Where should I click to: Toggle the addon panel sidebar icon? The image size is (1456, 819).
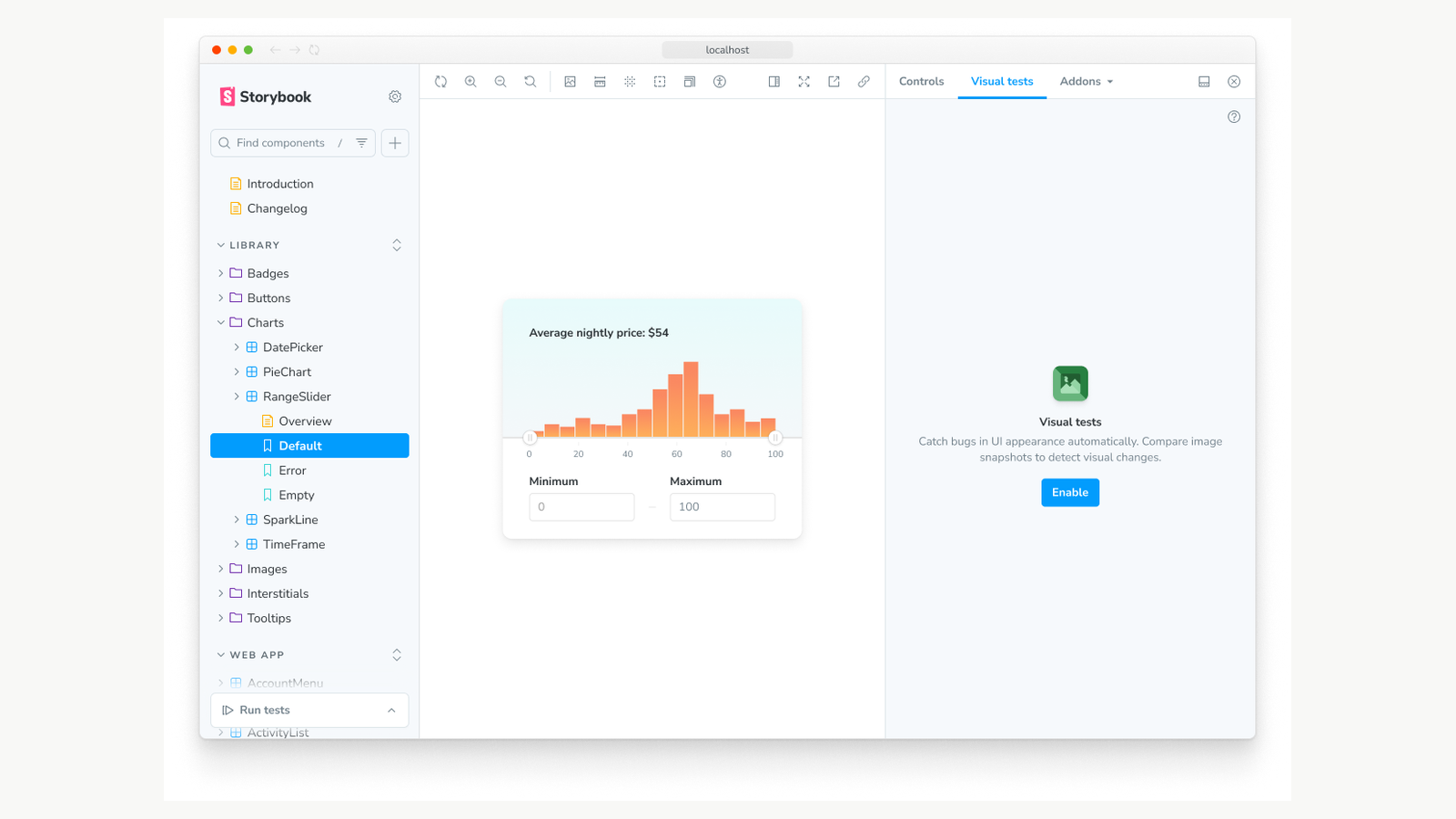point(773,82)
